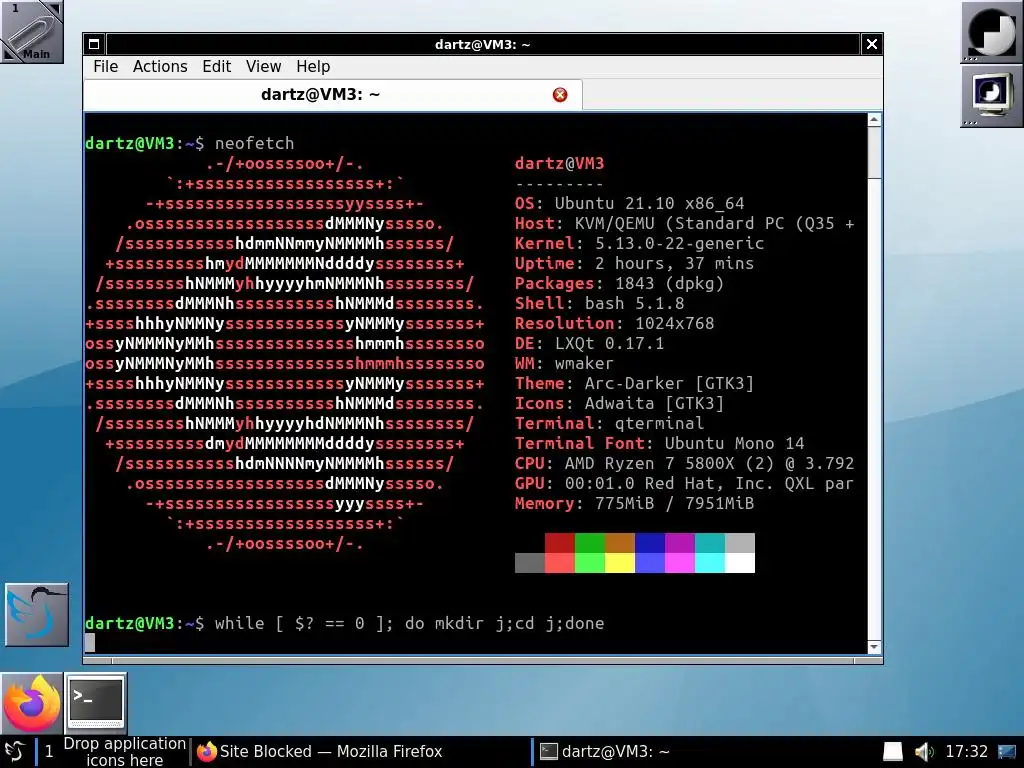This screenshot has width=1024, height=768.
Task: Click the 'Shell: bash 5.1.8' line
Action: pos(600,303)
